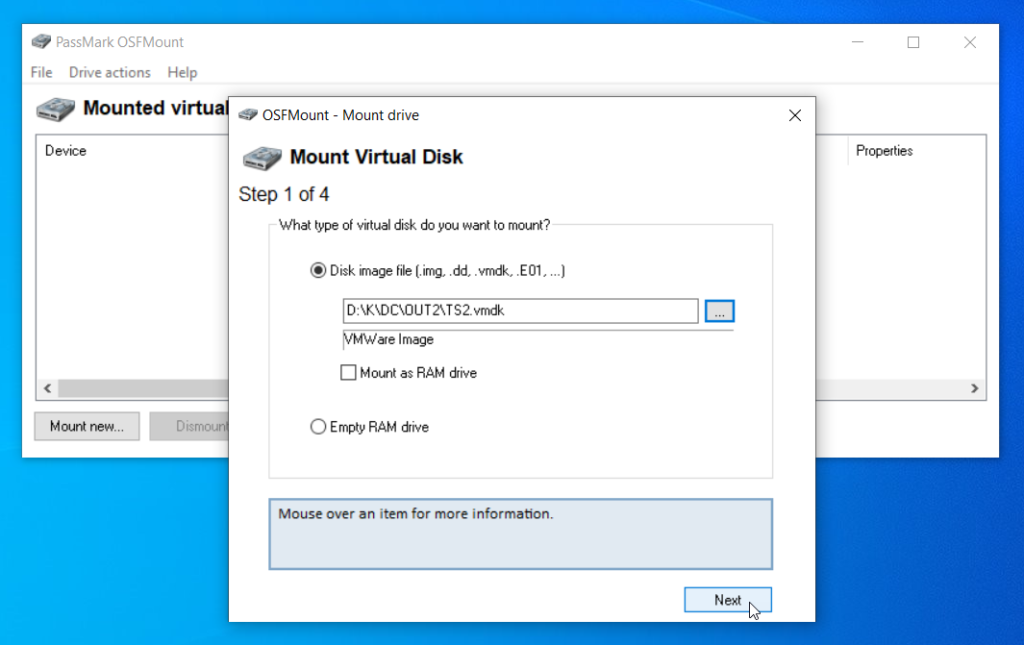Click the left scroll arrow in device list
This screenshot has width=1024, height=645.
click(48, 388)
